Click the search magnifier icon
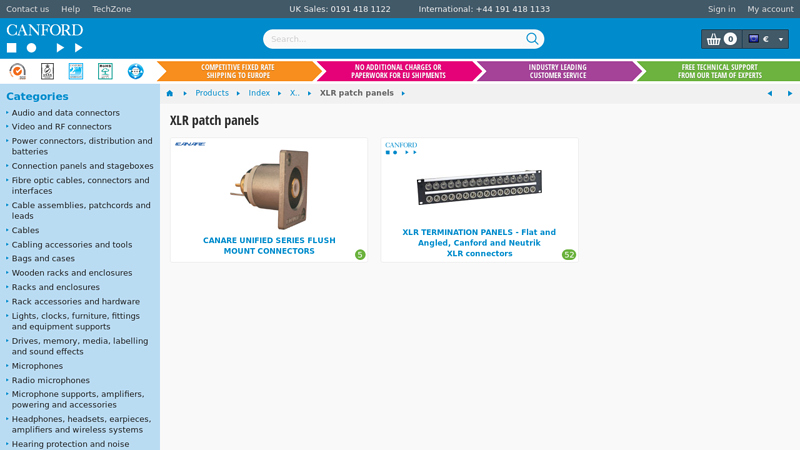The height and width of the screenshot is (450, 800). pyautogui.click(x=532, y=39)
